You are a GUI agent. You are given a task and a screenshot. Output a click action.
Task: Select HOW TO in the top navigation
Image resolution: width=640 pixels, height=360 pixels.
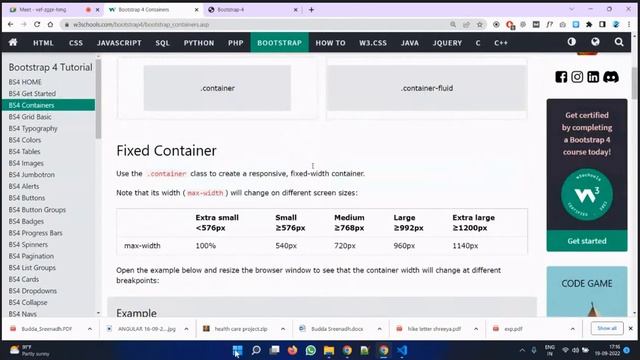pyautogui.click(x=331, y=42)
